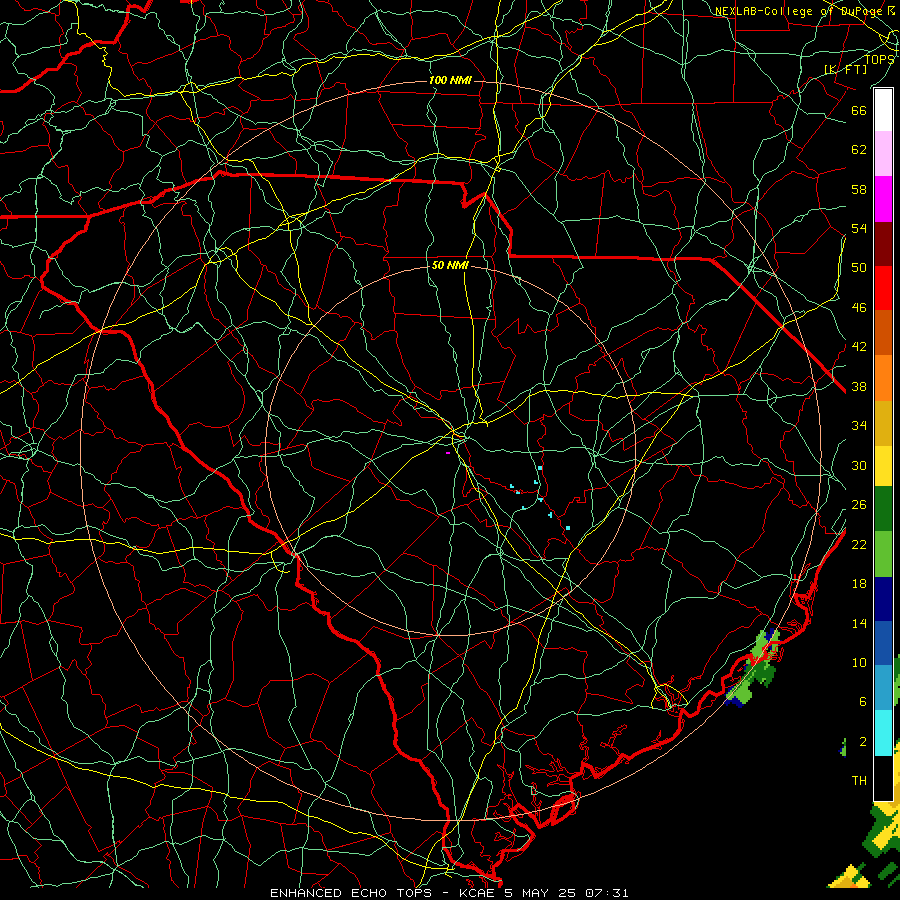Click the legend value 46
900x900 pixels.
coord(859,308)
